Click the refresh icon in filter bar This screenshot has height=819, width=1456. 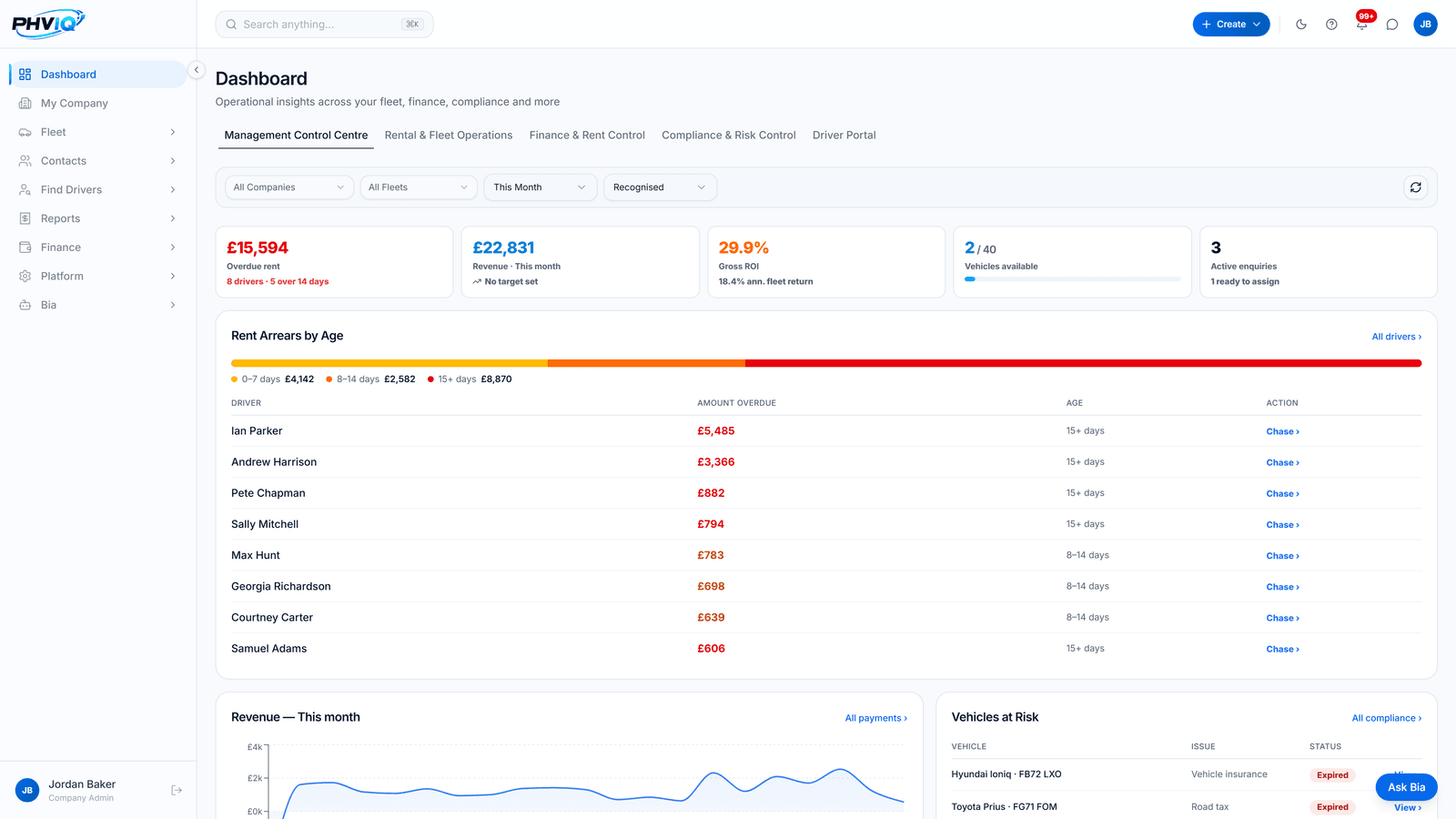[x=1416, y=187]
